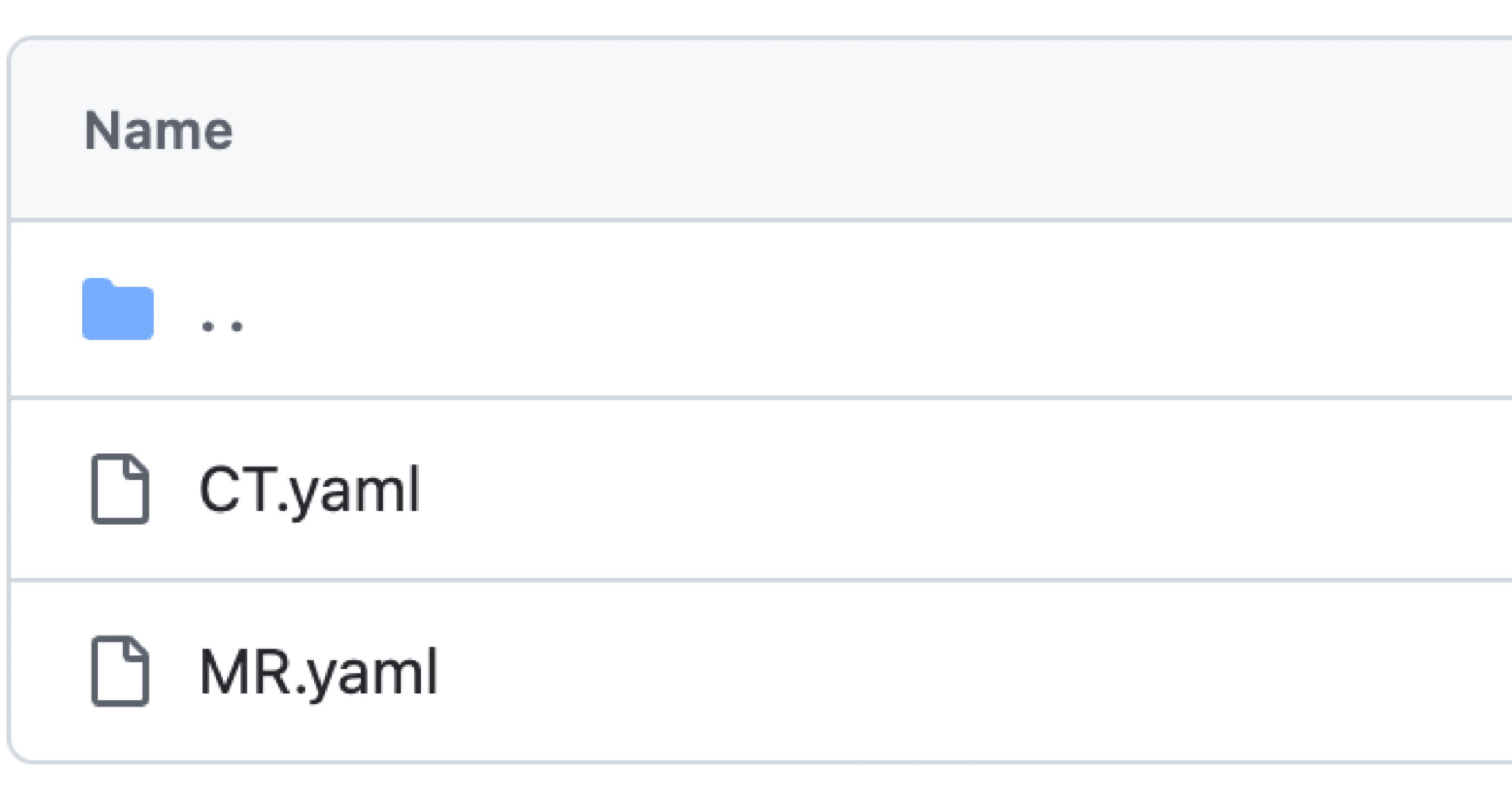View CT.yaml by clicking its filename
1512x789 pixels.
(x=309, y=491)
